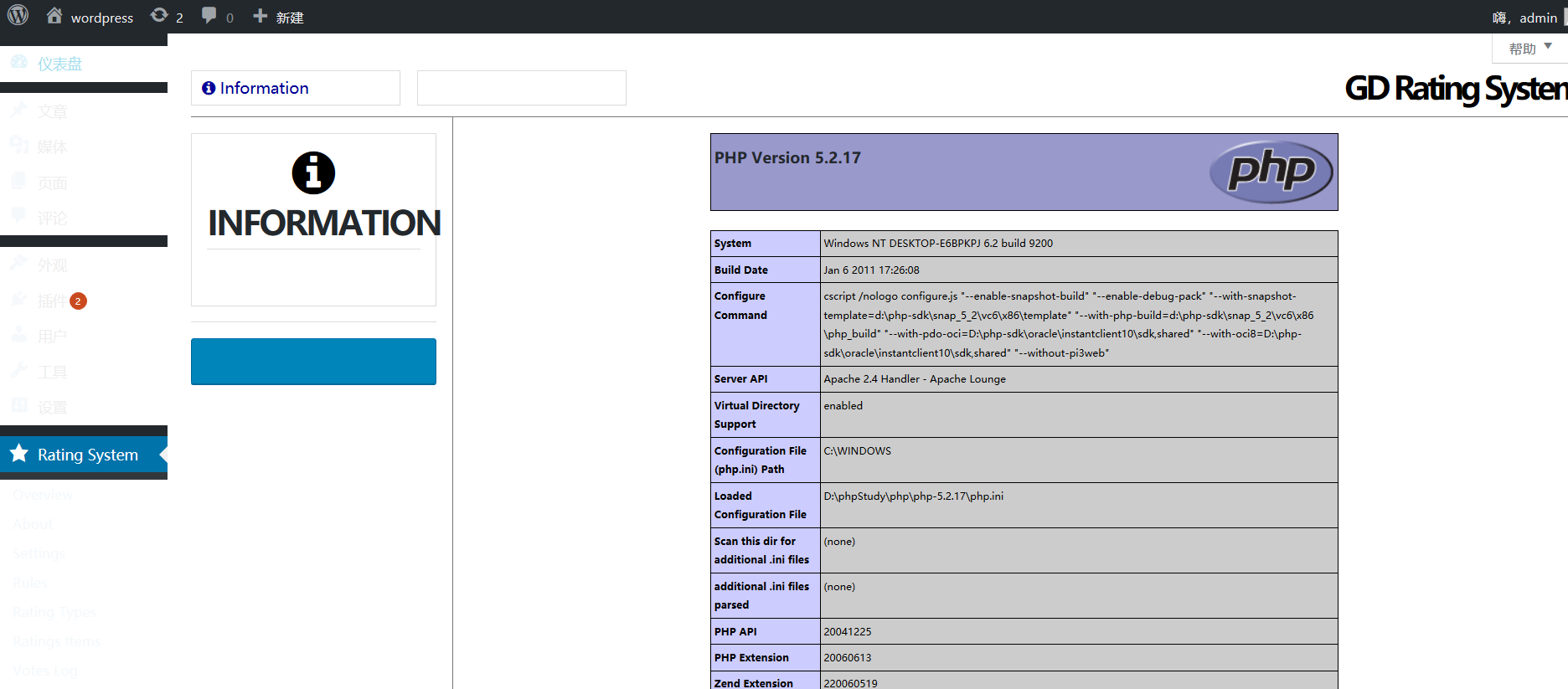Select the Configure Command label
This screenshot has width=1568, height=689.
click(740, 306)
